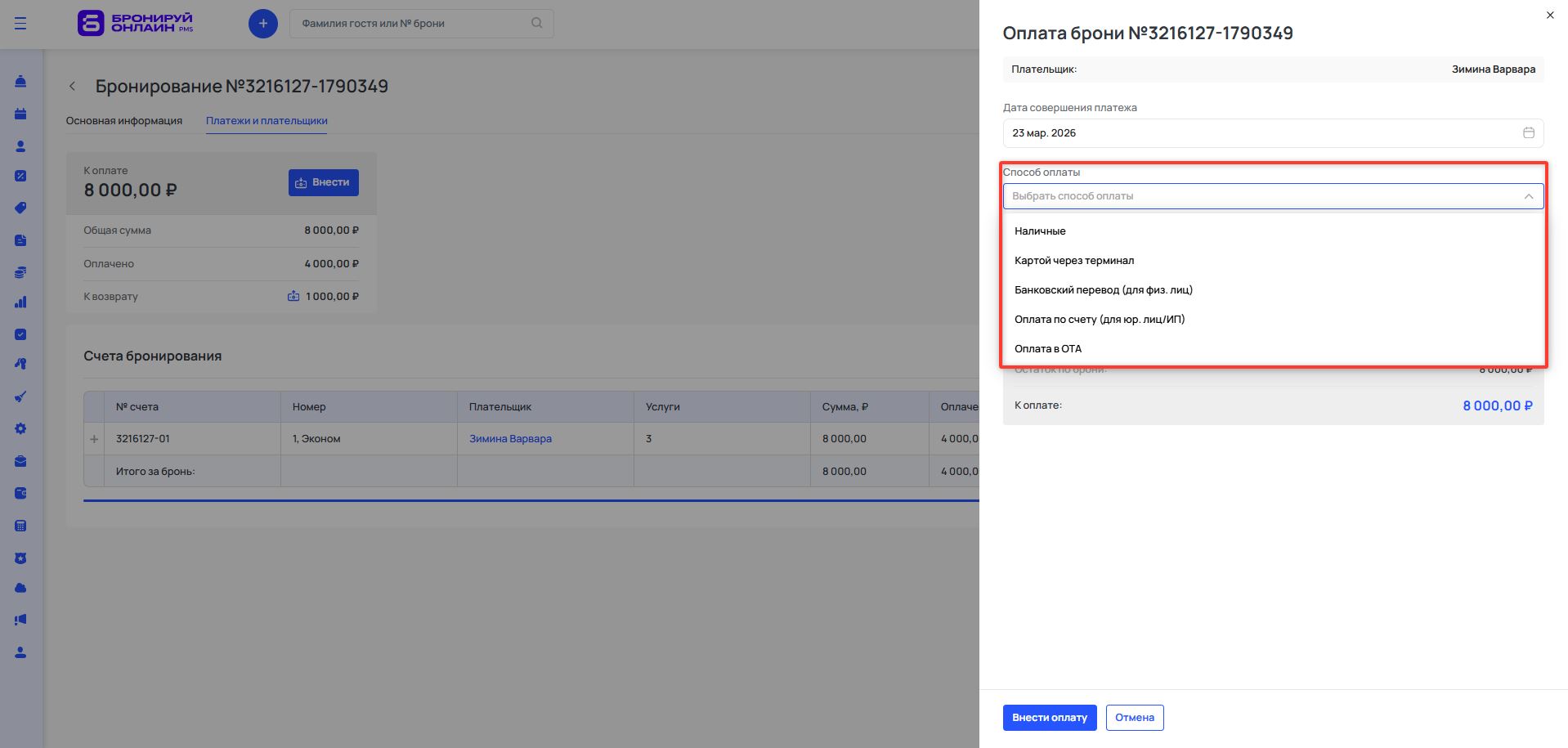
Task: Select 'Картой через терминал' option
Action: (x=1073, y=261)
